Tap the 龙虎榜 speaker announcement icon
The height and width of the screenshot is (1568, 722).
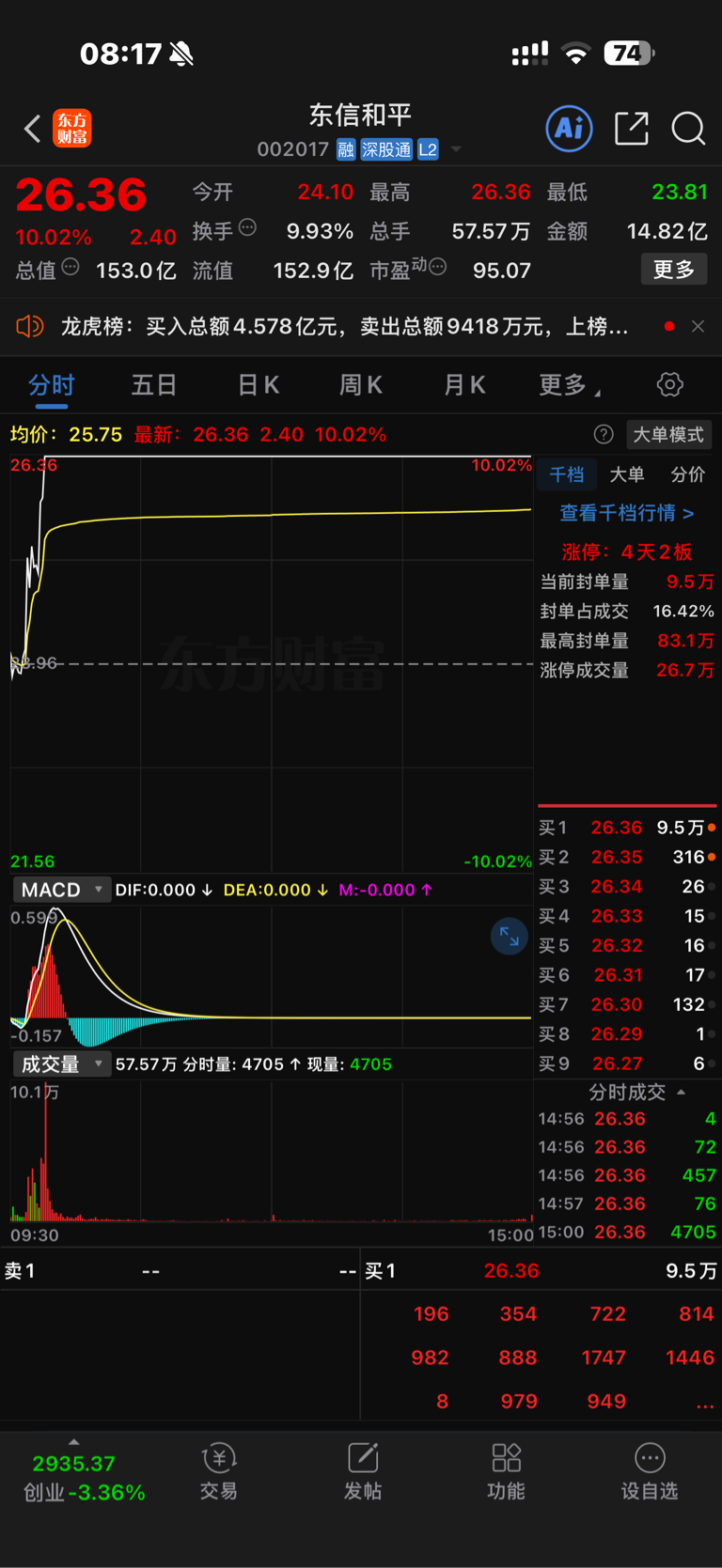point(30,326)
